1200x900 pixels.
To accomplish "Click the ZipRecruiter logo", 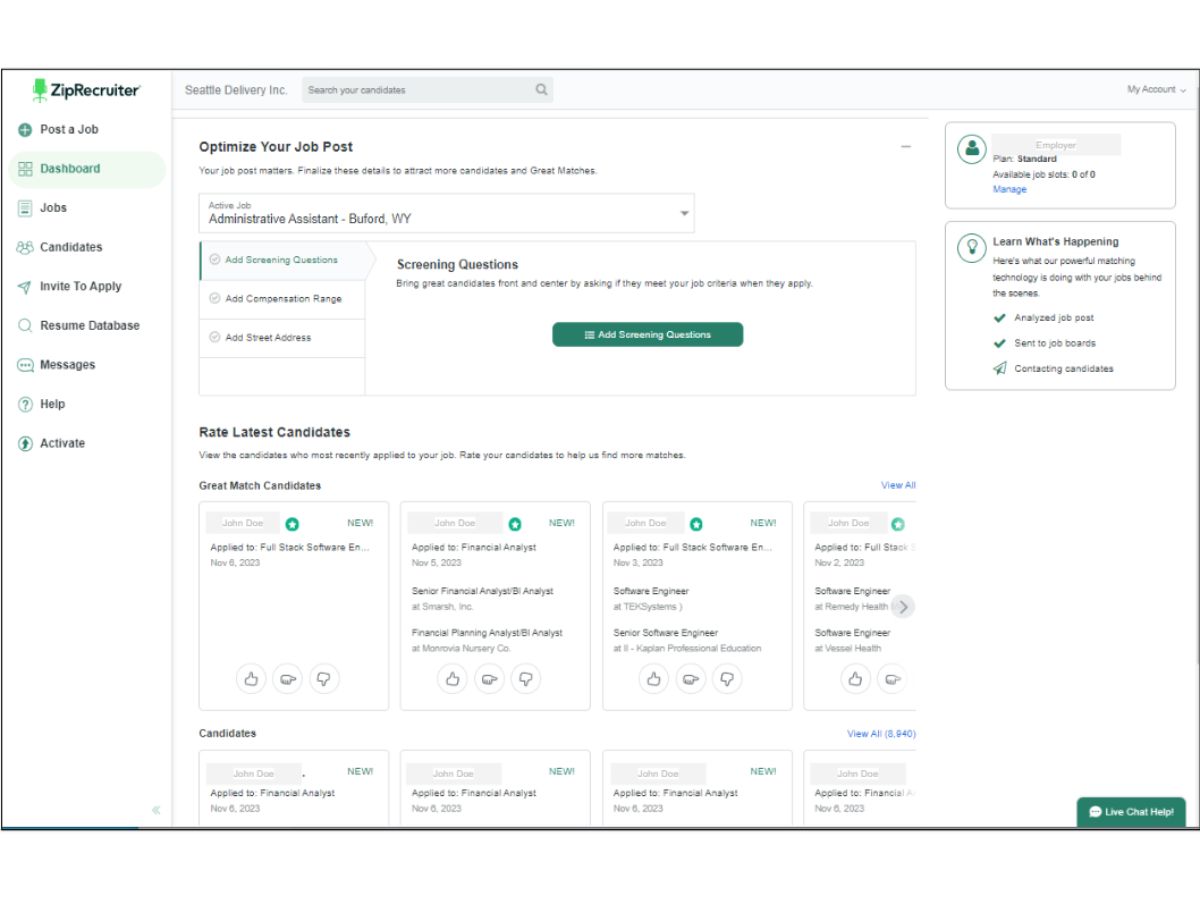I will 86,90.
